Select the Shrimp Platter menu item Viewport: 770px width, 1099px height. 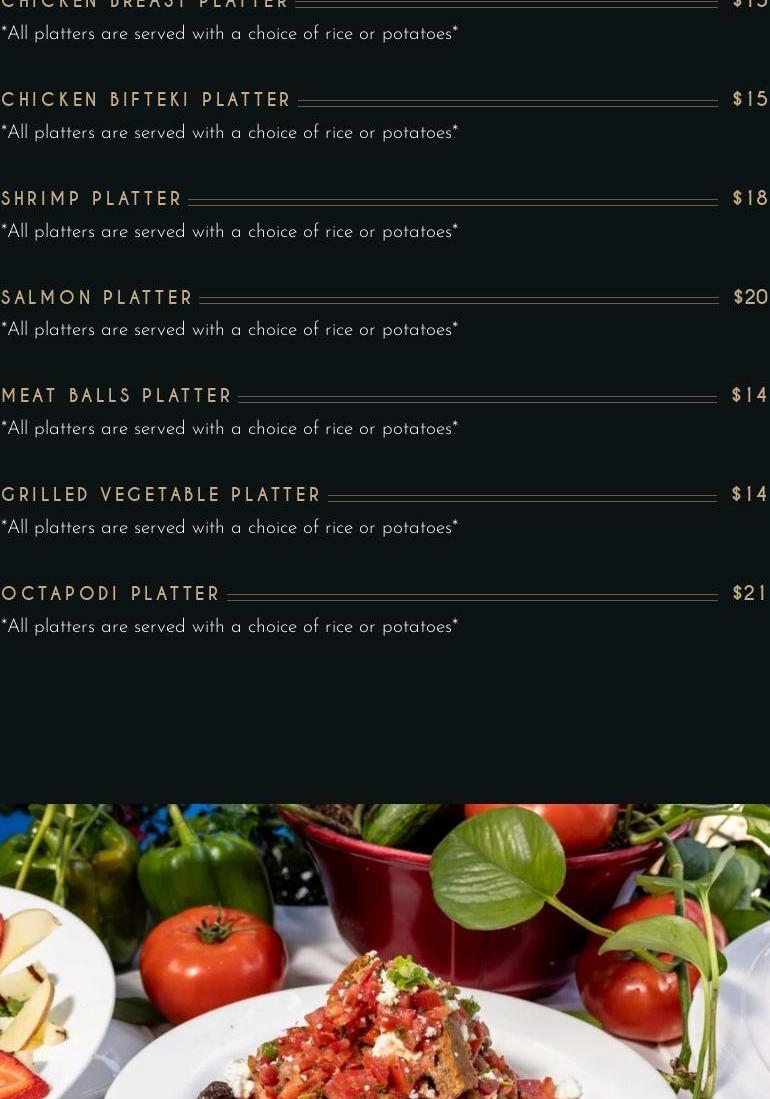(x=91, y=199)
